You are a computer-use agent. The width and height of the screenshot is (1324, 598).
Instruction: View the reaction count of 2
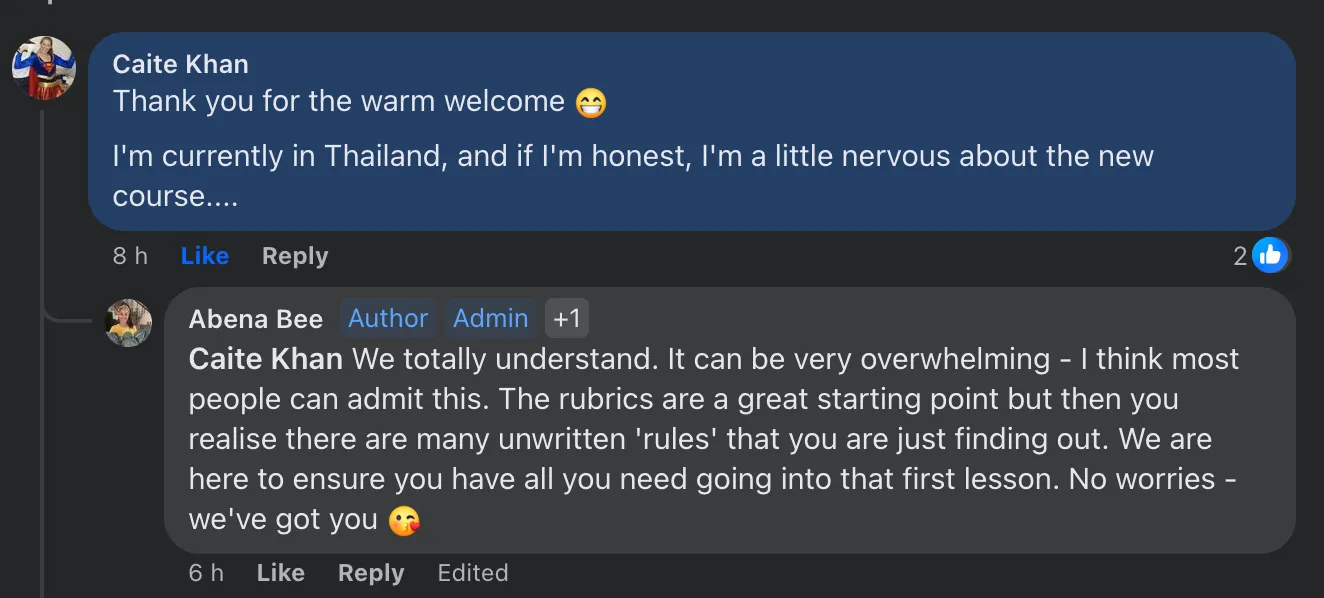click(1240, 257)
